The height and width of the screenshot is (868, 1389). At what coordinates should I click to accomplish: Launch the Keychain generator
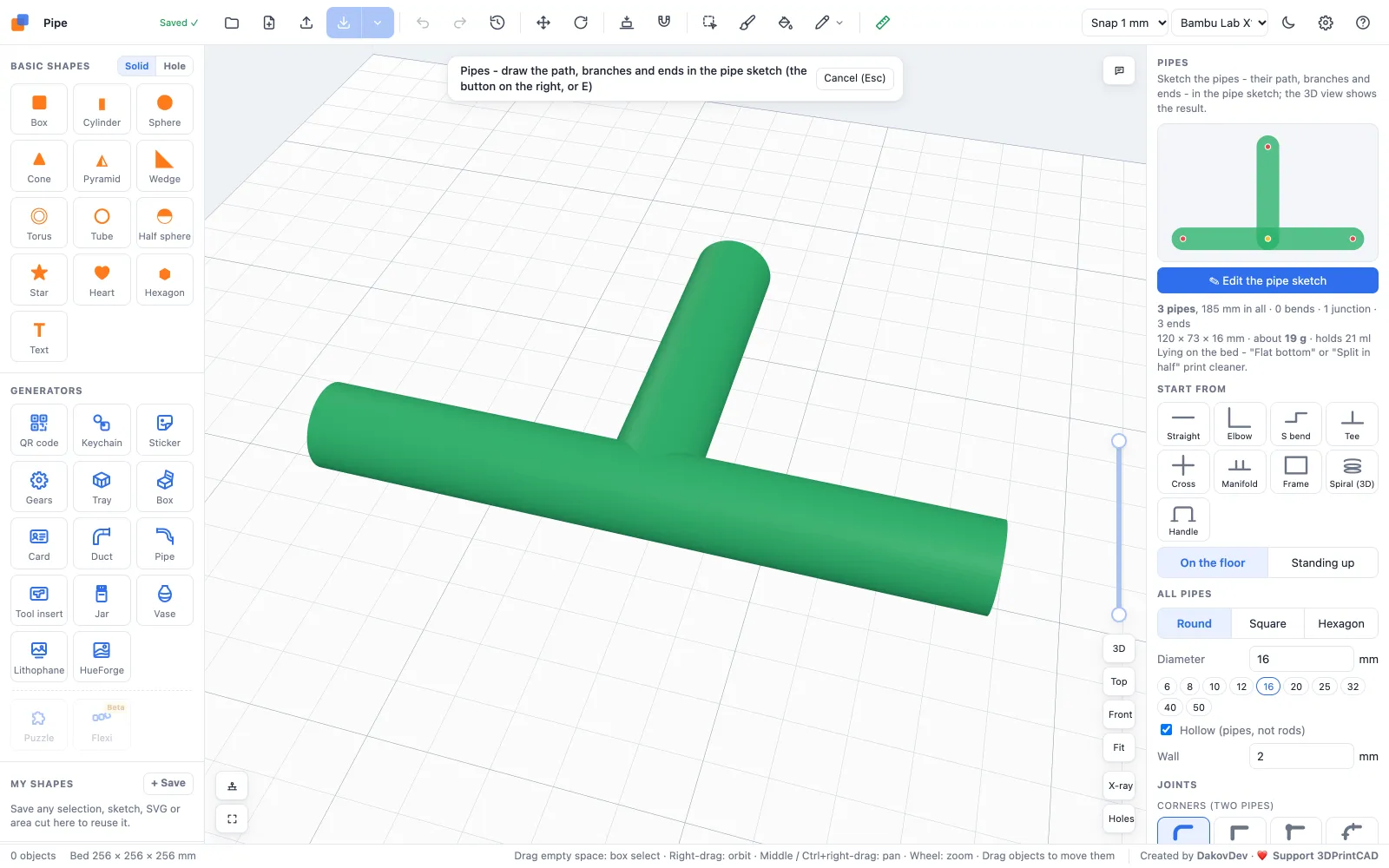[102, 430]
